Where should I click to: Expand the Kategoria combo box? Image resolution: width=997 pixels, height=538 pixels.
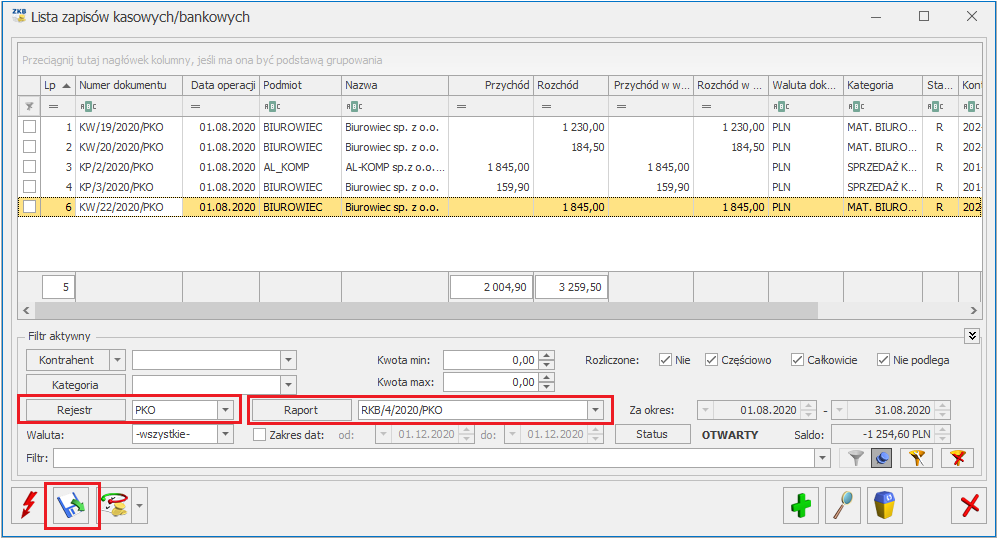point(288,385)
